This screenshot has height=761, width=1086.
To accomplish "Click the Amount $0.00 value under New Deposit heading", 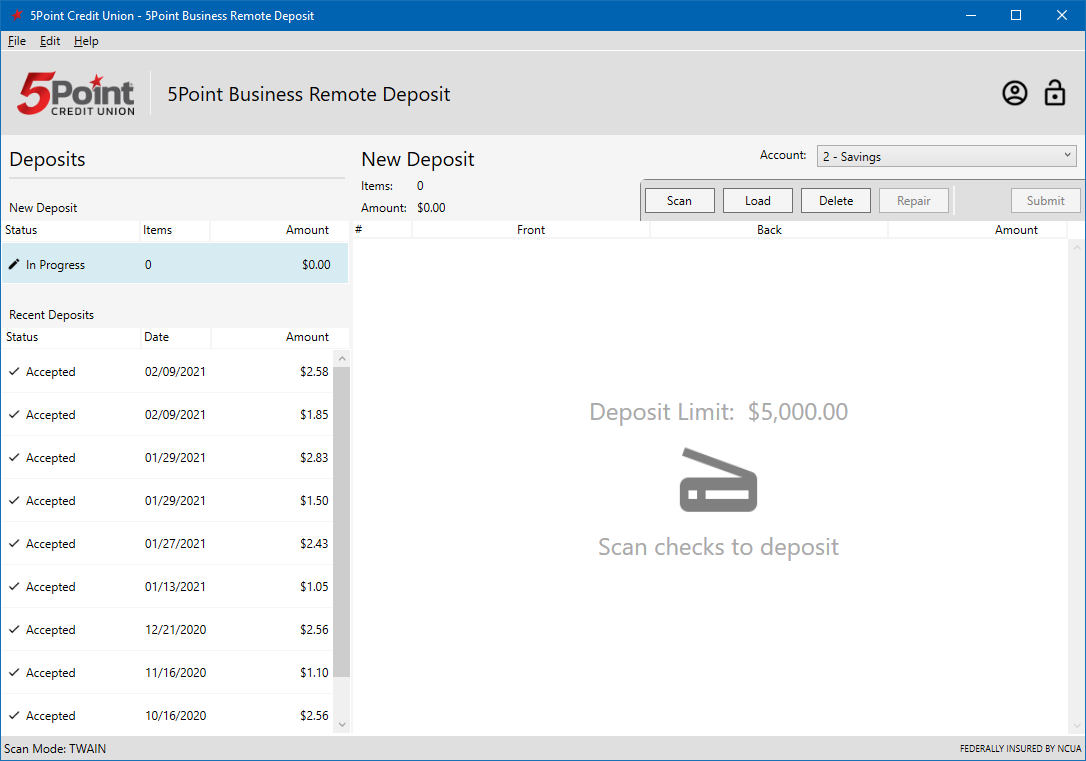I will click(x=431, y=208).
